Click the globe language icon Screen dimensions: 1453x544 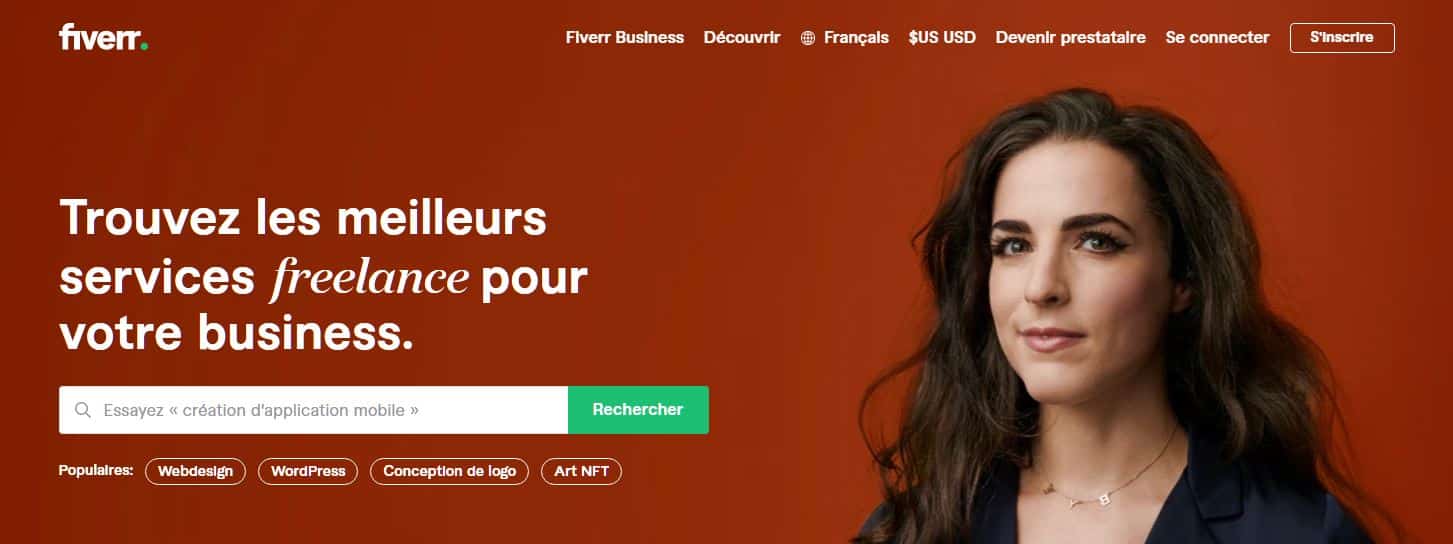pyautogui.click(x=808, y=38)
